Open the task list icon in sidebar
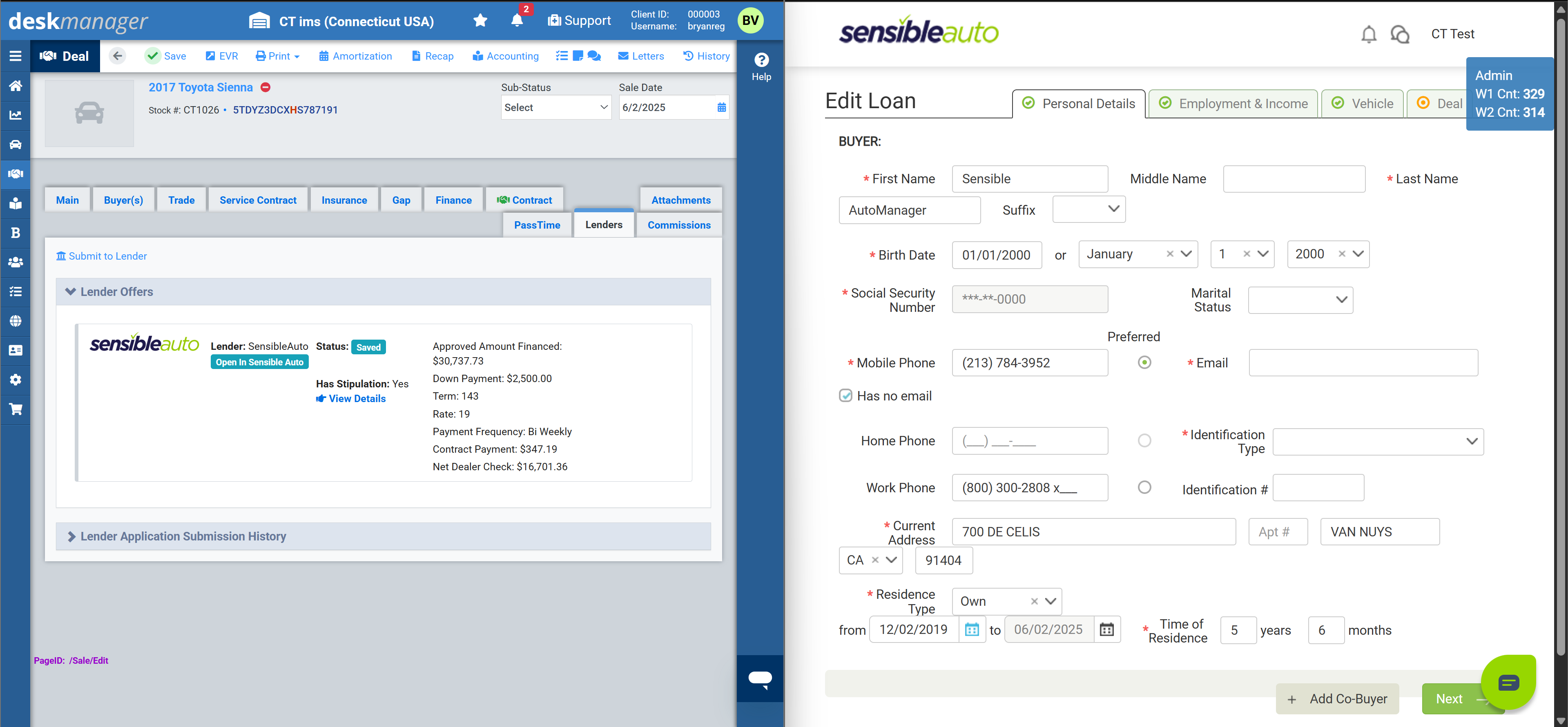 coord(15,291)
